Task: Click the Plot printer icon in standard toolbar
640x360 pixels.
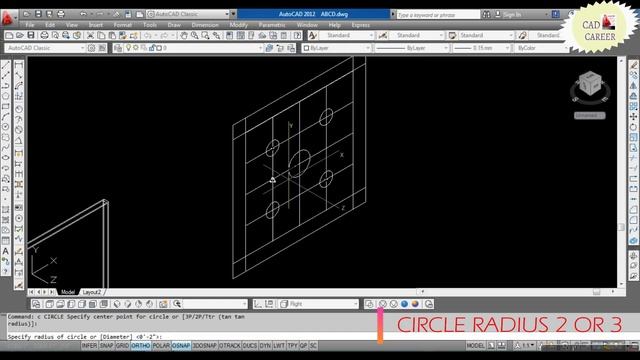Action: 44,36
